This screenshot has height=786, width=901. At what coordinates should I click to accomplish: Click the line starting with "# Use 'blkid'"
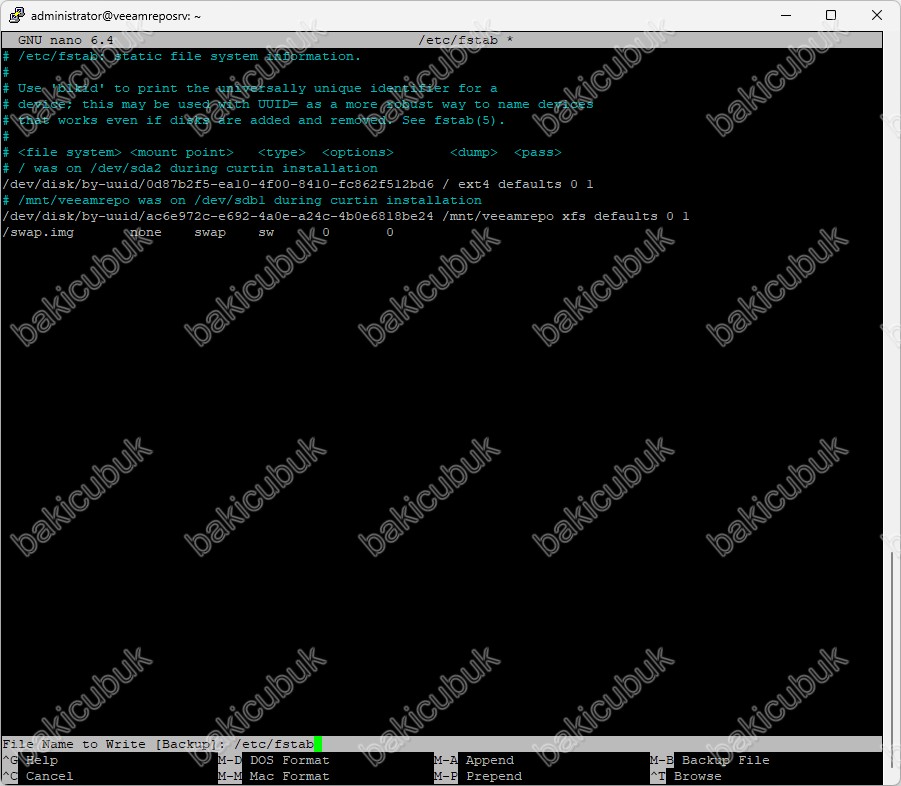[x=250, y=88]
